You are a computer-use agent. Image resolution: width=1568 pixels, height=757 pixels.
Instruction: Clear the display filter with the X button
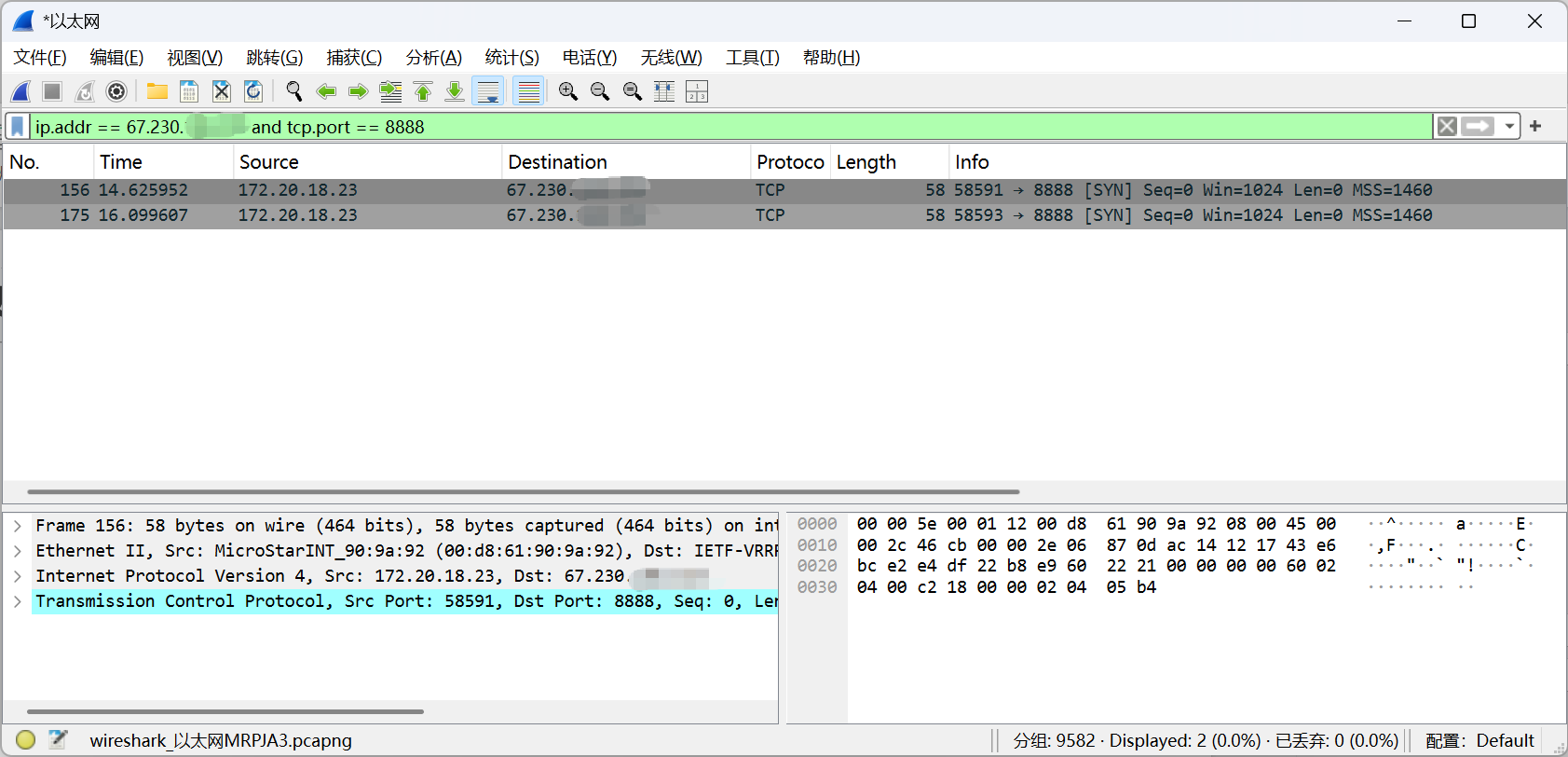click(x=1446, y=127)
